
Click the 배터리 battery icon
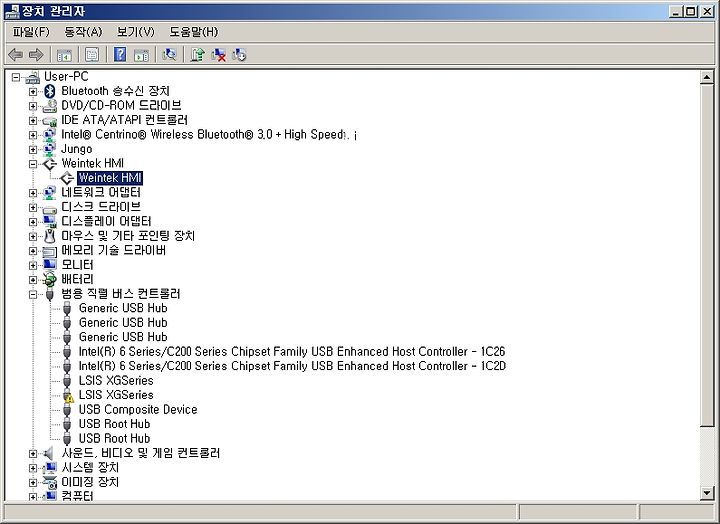click(49, 279)
